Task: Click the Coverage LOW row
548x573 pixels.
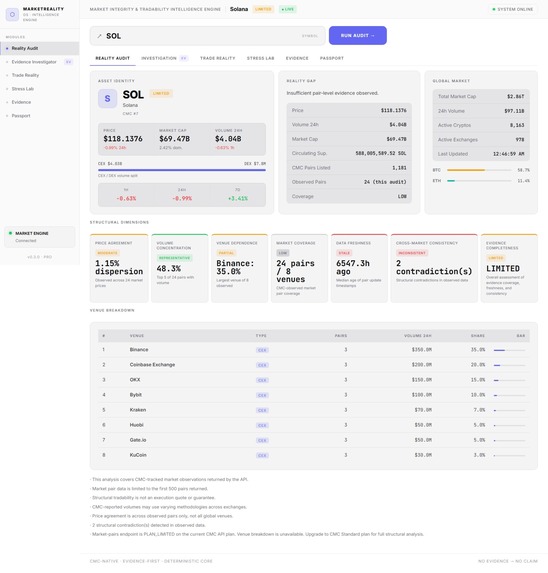Action: click(349, 197)
